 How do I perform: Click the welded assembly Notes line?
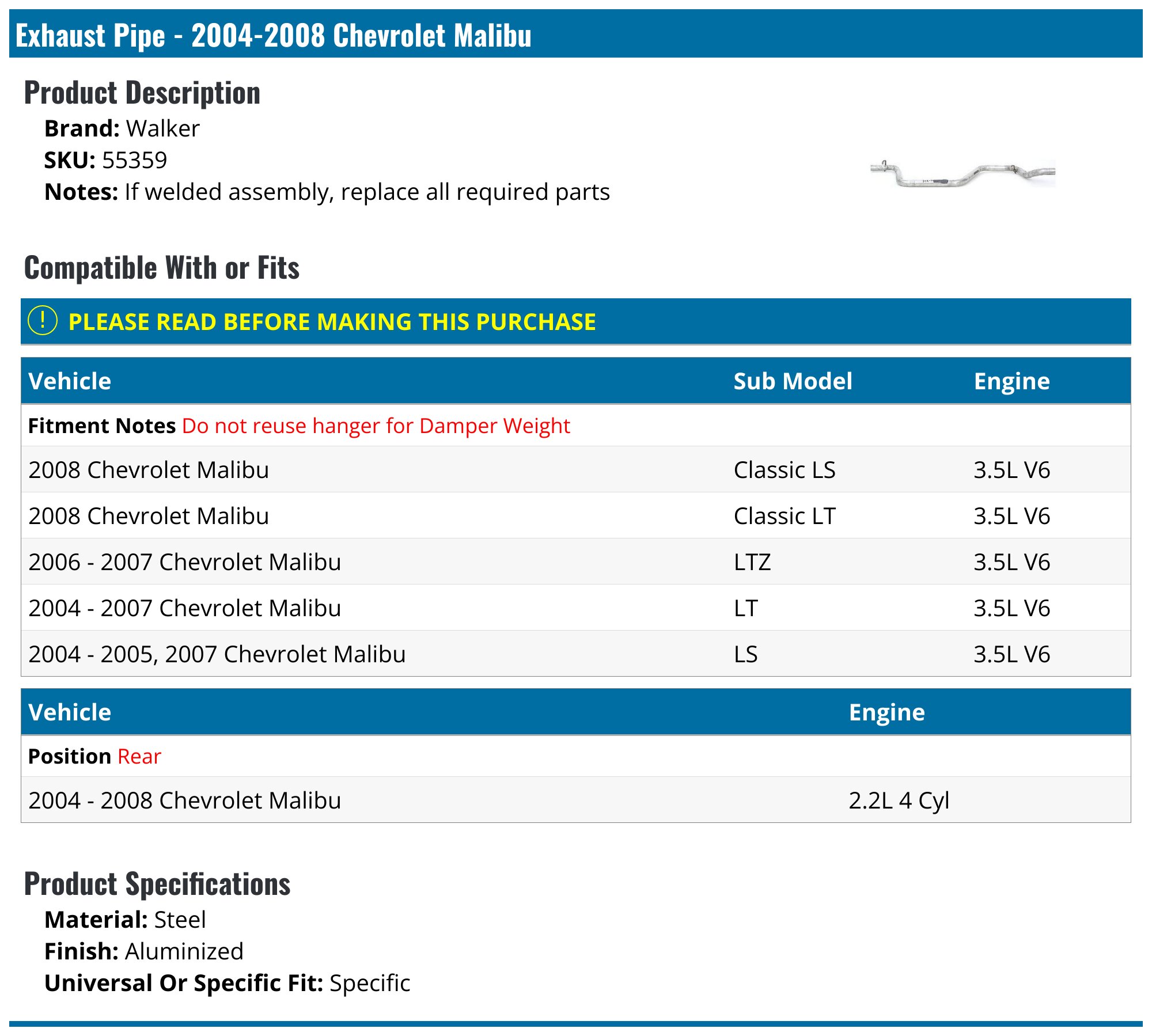click(327, 192)
